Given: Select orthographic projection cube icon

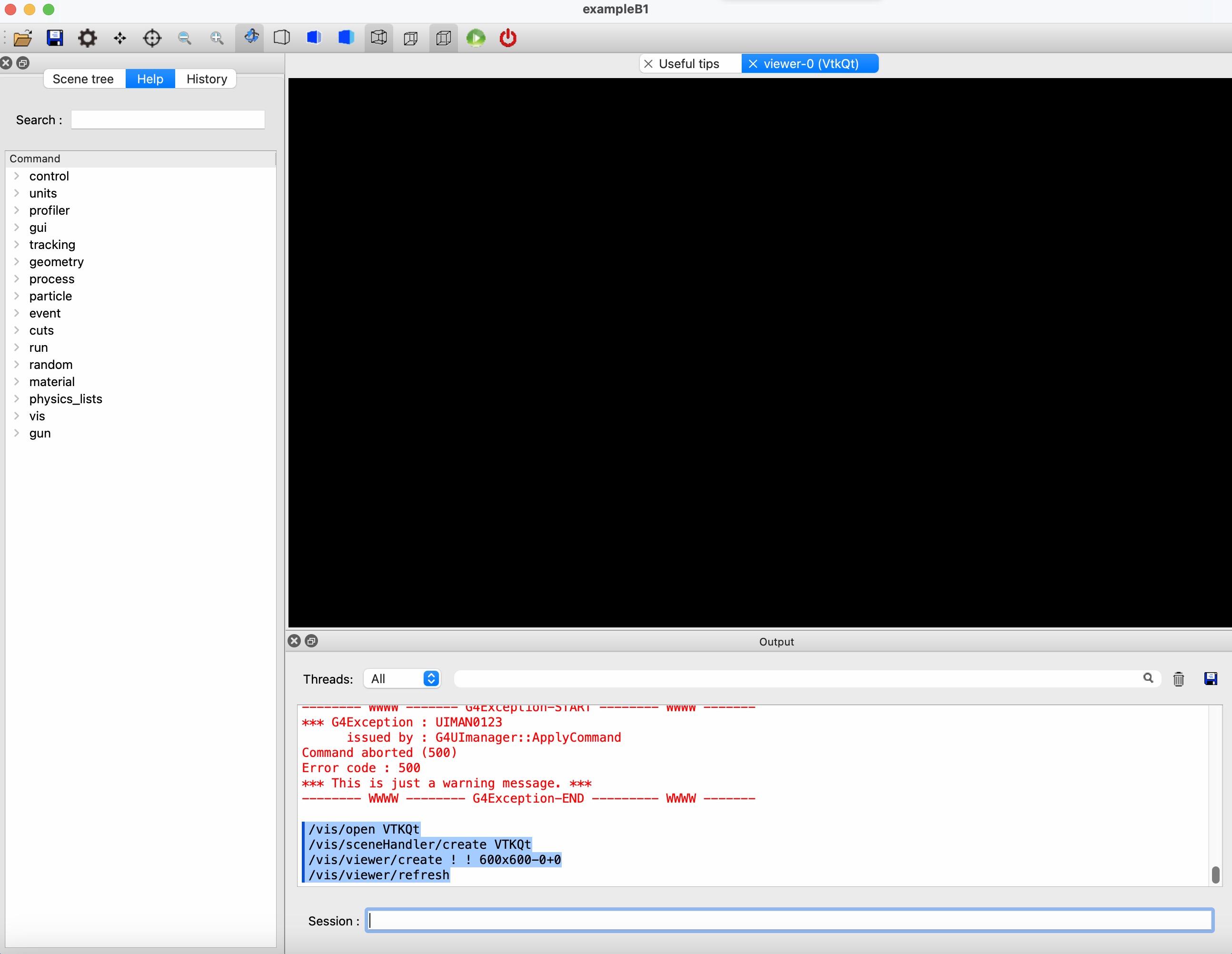Looking at the screenshot, I should point(443,39).
